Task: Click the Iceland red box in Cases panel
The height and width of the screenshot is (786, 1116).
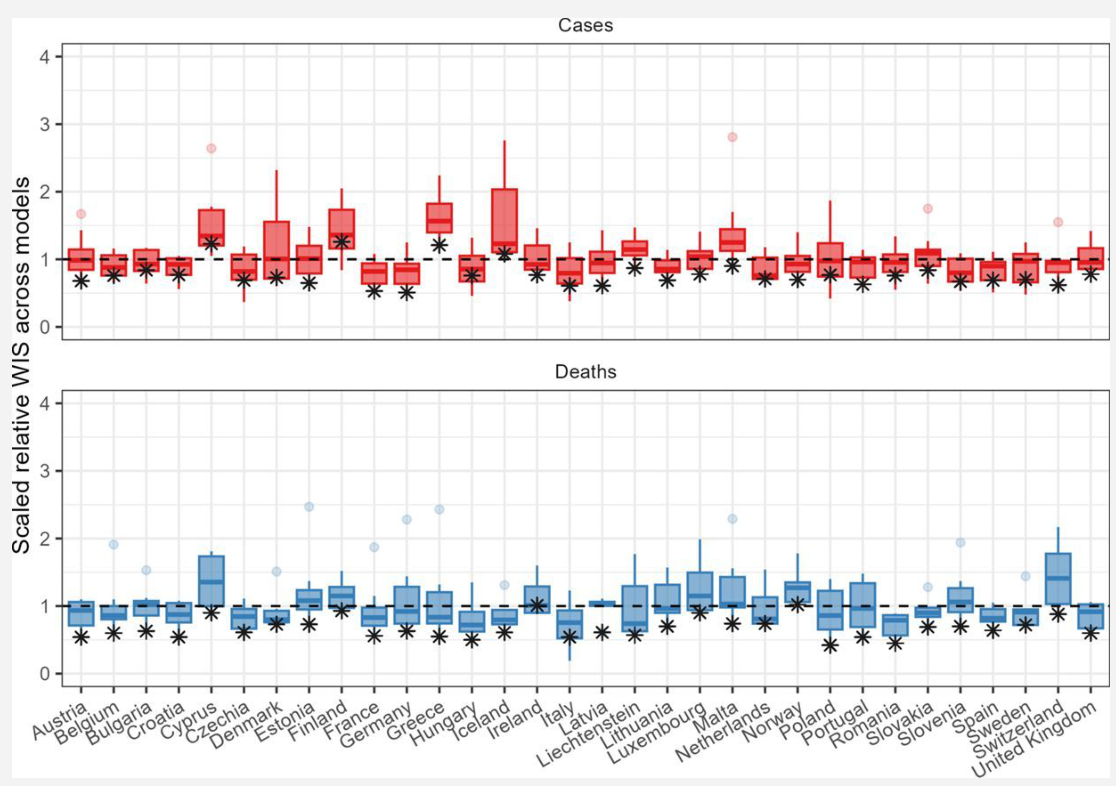Action: click(x=505, y=220)
